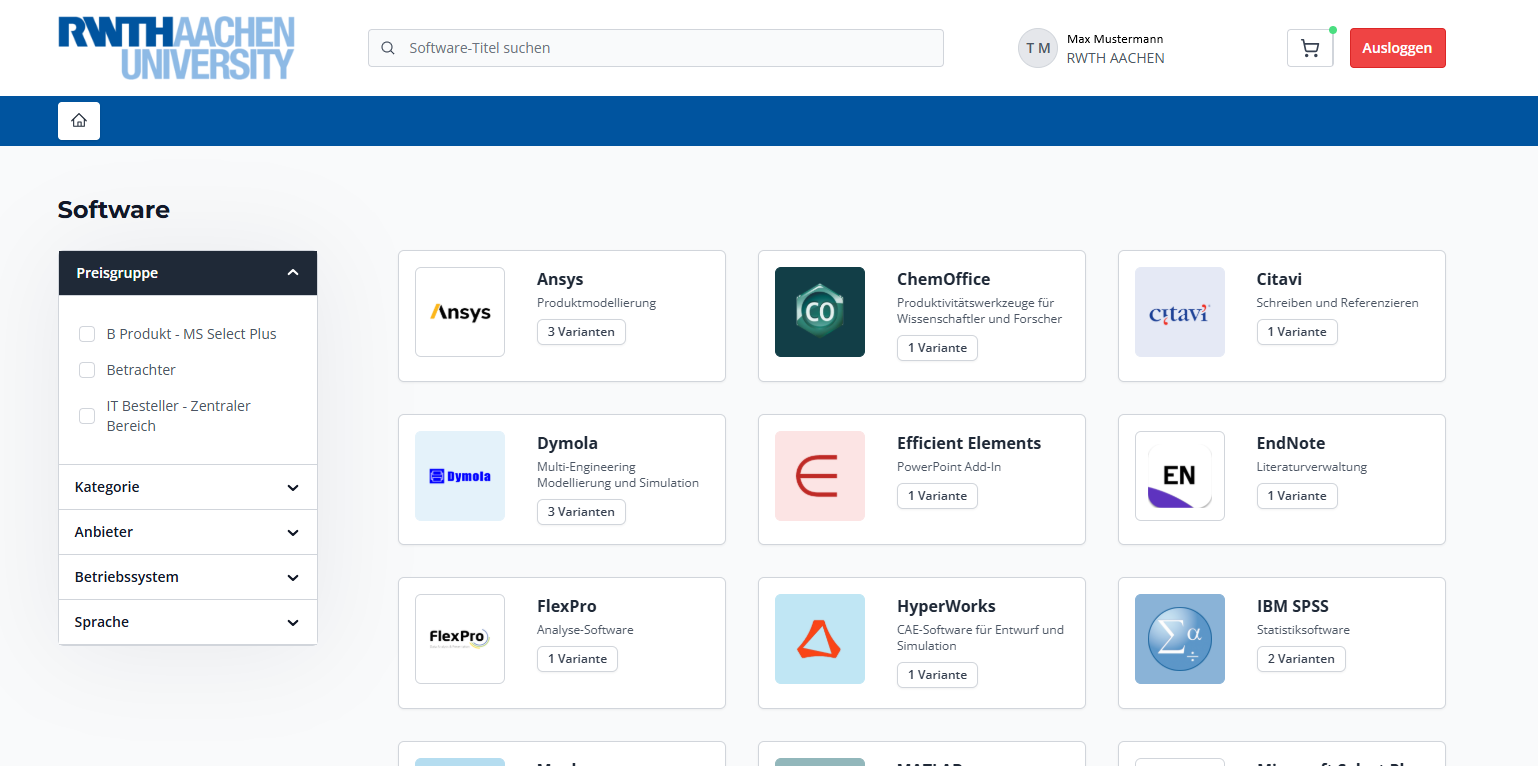Click the Produktmodellierung description text
Viewport: 1538px width, 766px height.
click(x=596, y=303)
